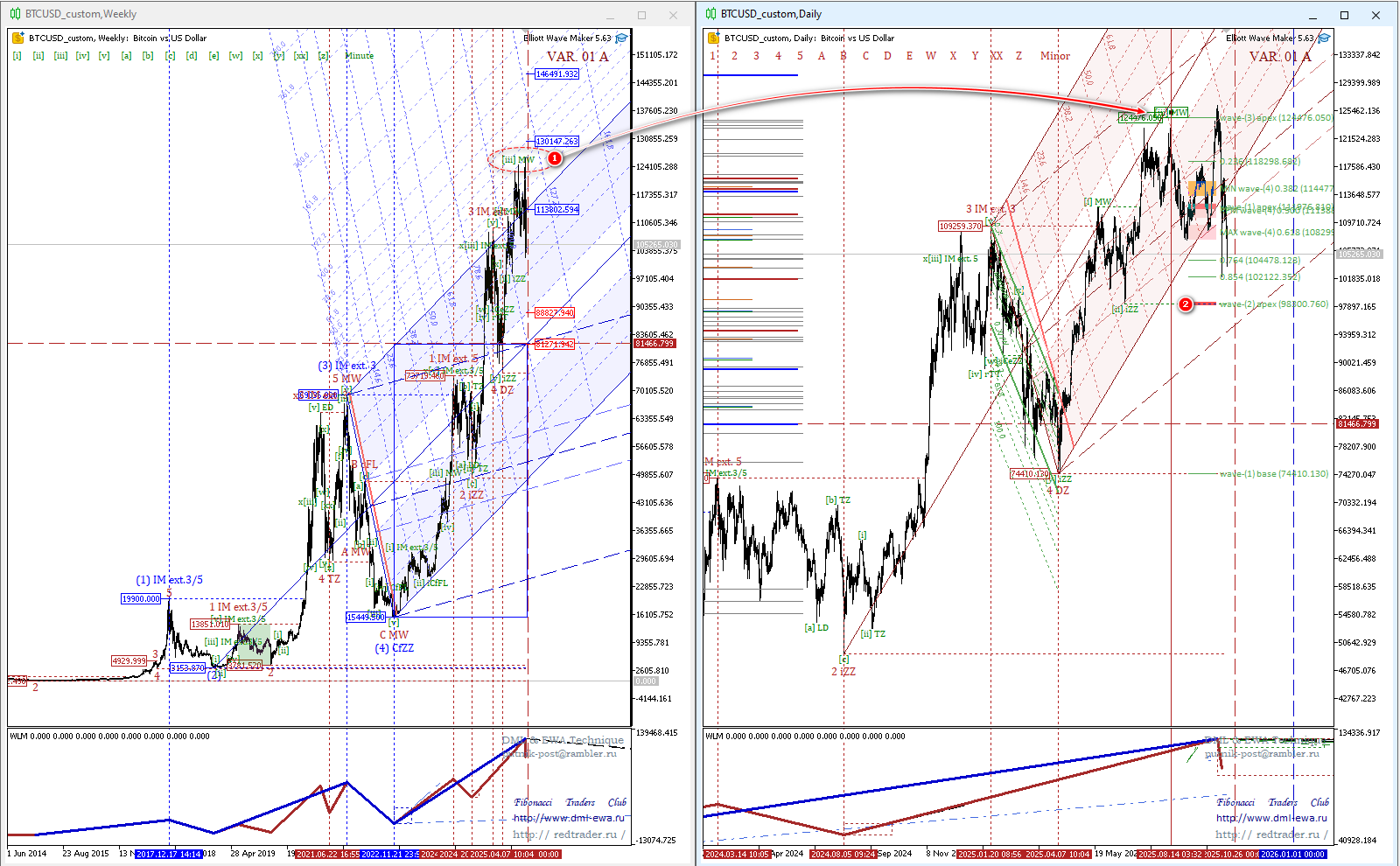Click red circle marker 2 on Daily chart
Viewport: 1400px width, 866px height.
coord(1186,304)
